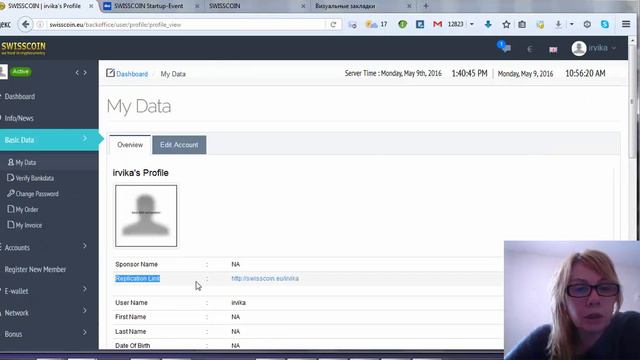Click the sidebar right arrow
The width and height of the screenshot is (640, 360).
(85, 73)
